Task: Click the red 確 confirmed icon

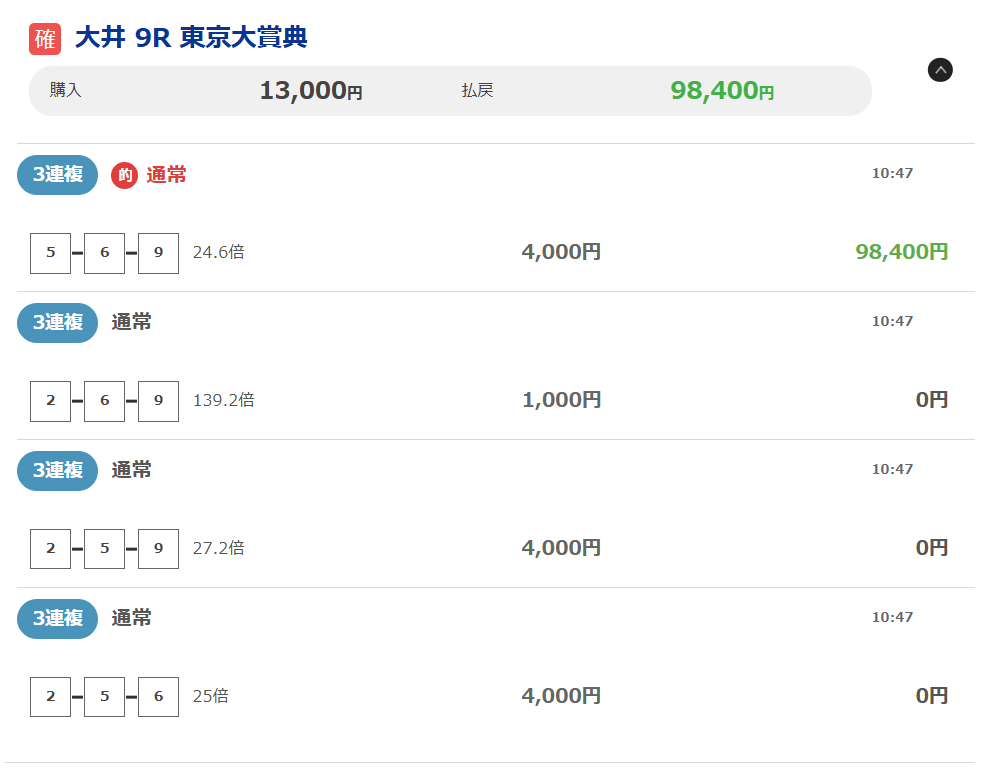Action: coord(45,39)
